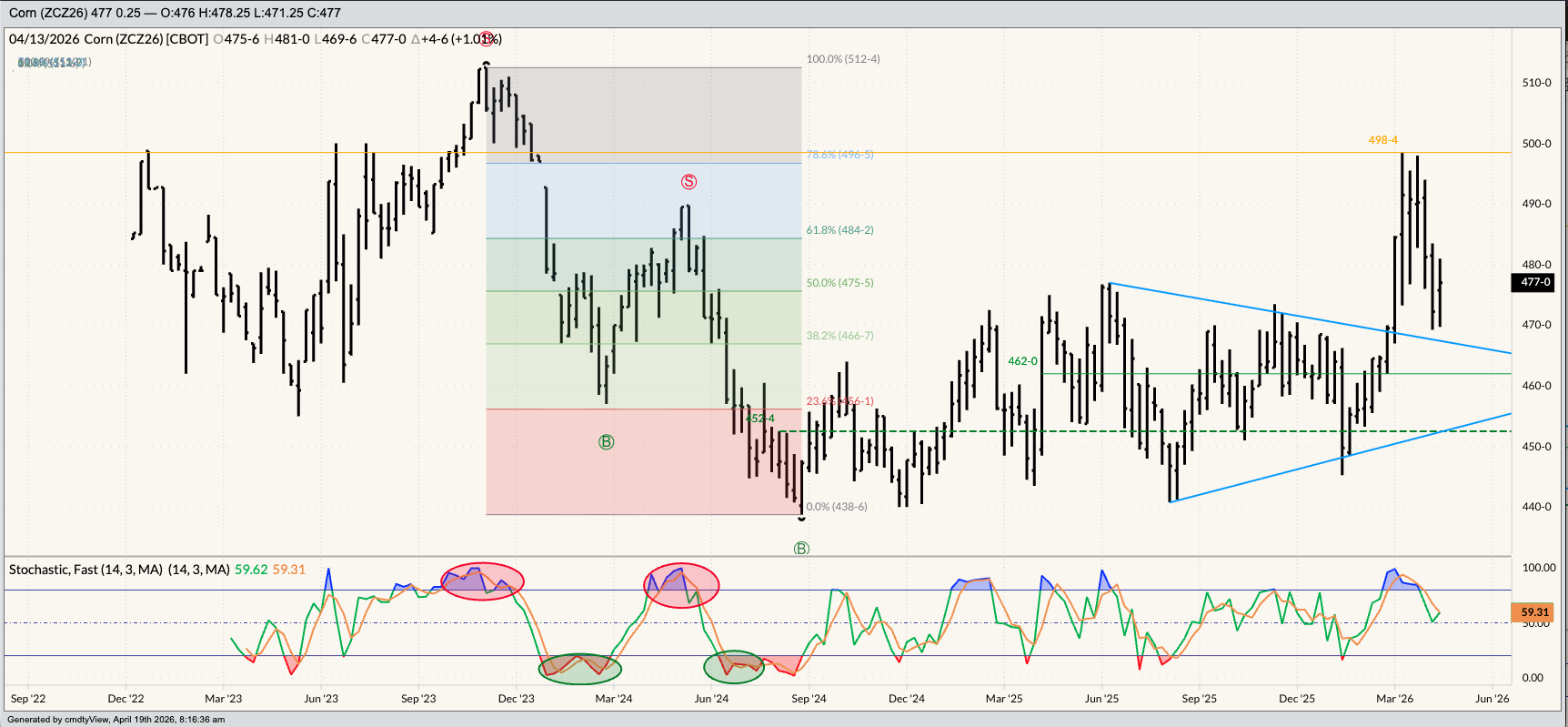Click the orange 59.31 stochastic value tag
Image resolution: width=1568 pixels, height=727 pixels.
[x=1534, y=612]
